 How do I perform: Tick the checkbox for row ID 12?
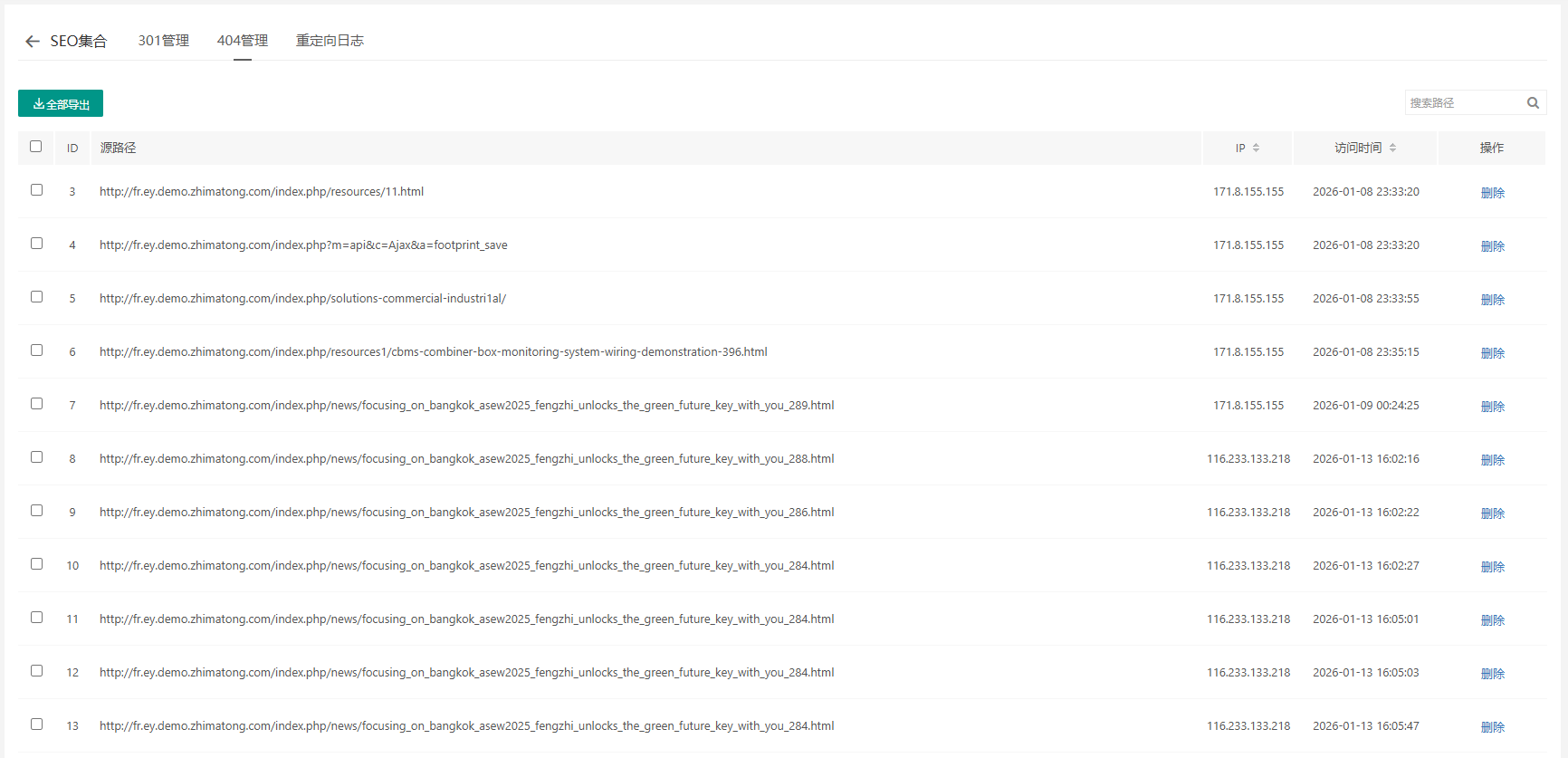37,671
